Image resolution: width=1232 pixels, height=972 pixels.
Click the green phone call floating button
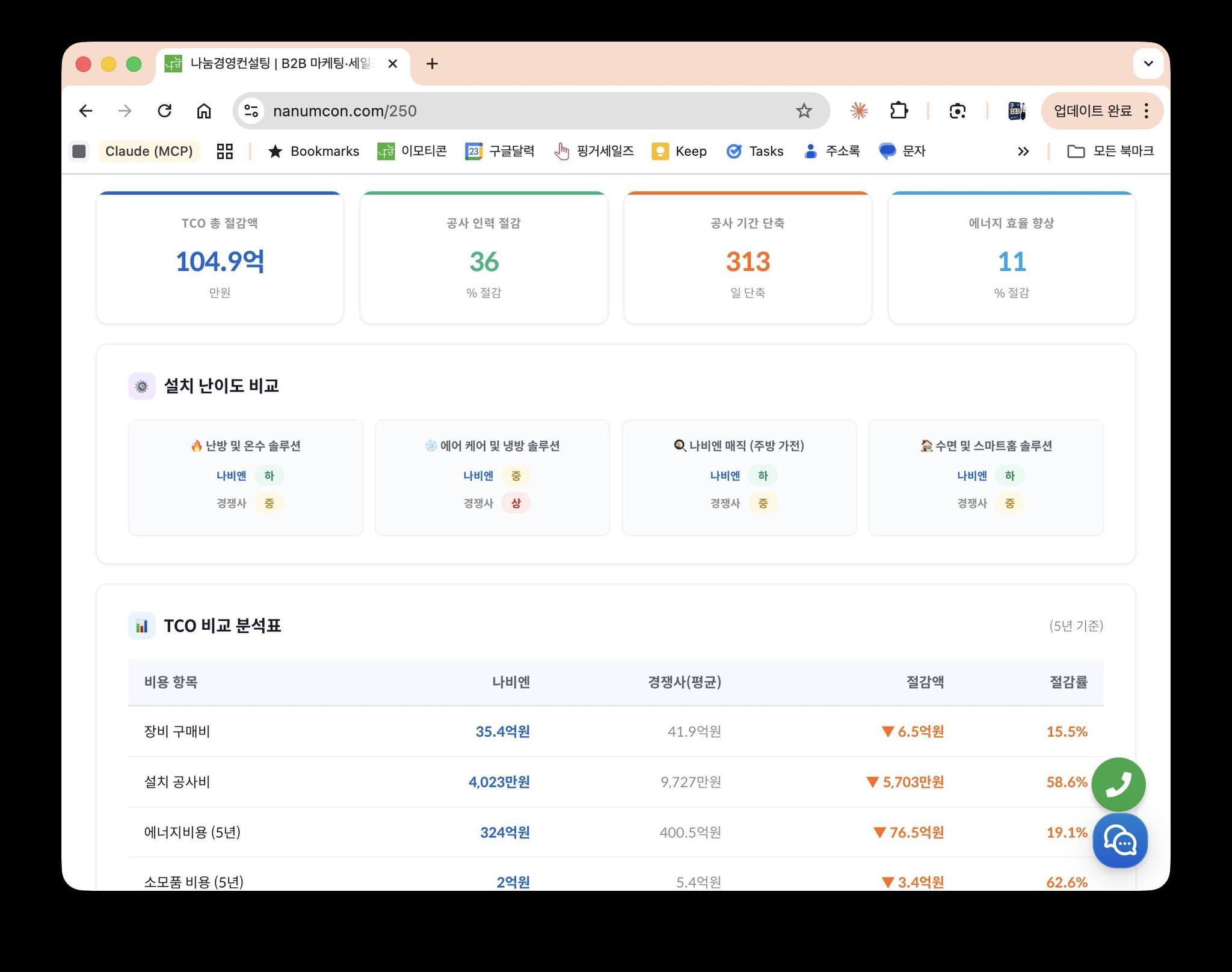[1118, 784]
